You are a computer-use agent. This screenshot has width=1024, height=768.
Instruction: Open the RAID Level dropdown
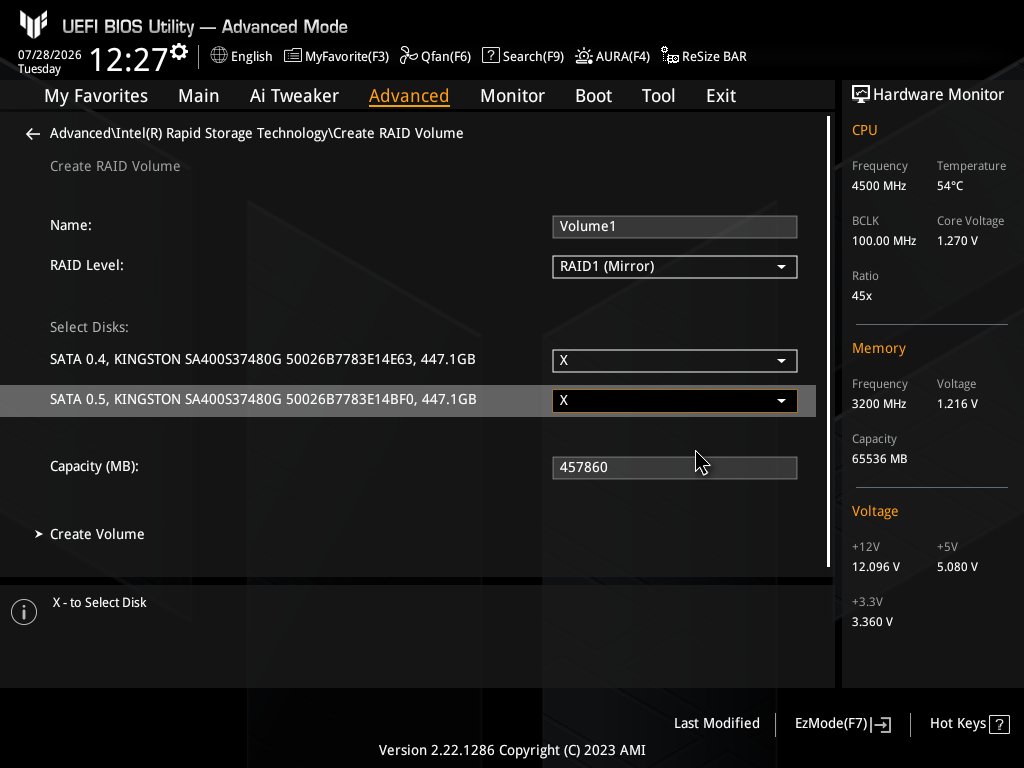pyautogui.click(x=675, y=266)
